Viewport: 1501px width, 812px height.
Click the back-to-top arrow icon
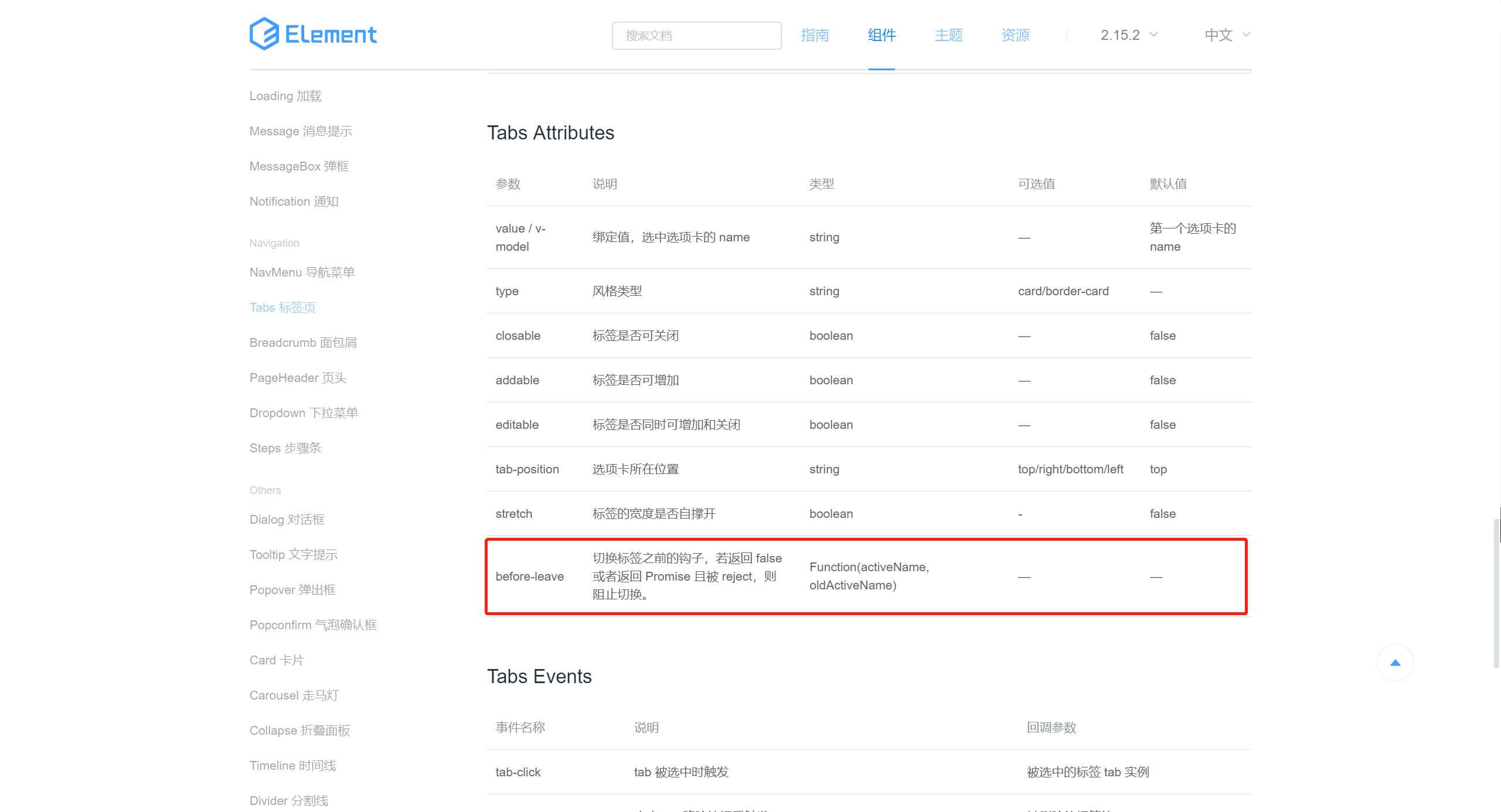1396,663
